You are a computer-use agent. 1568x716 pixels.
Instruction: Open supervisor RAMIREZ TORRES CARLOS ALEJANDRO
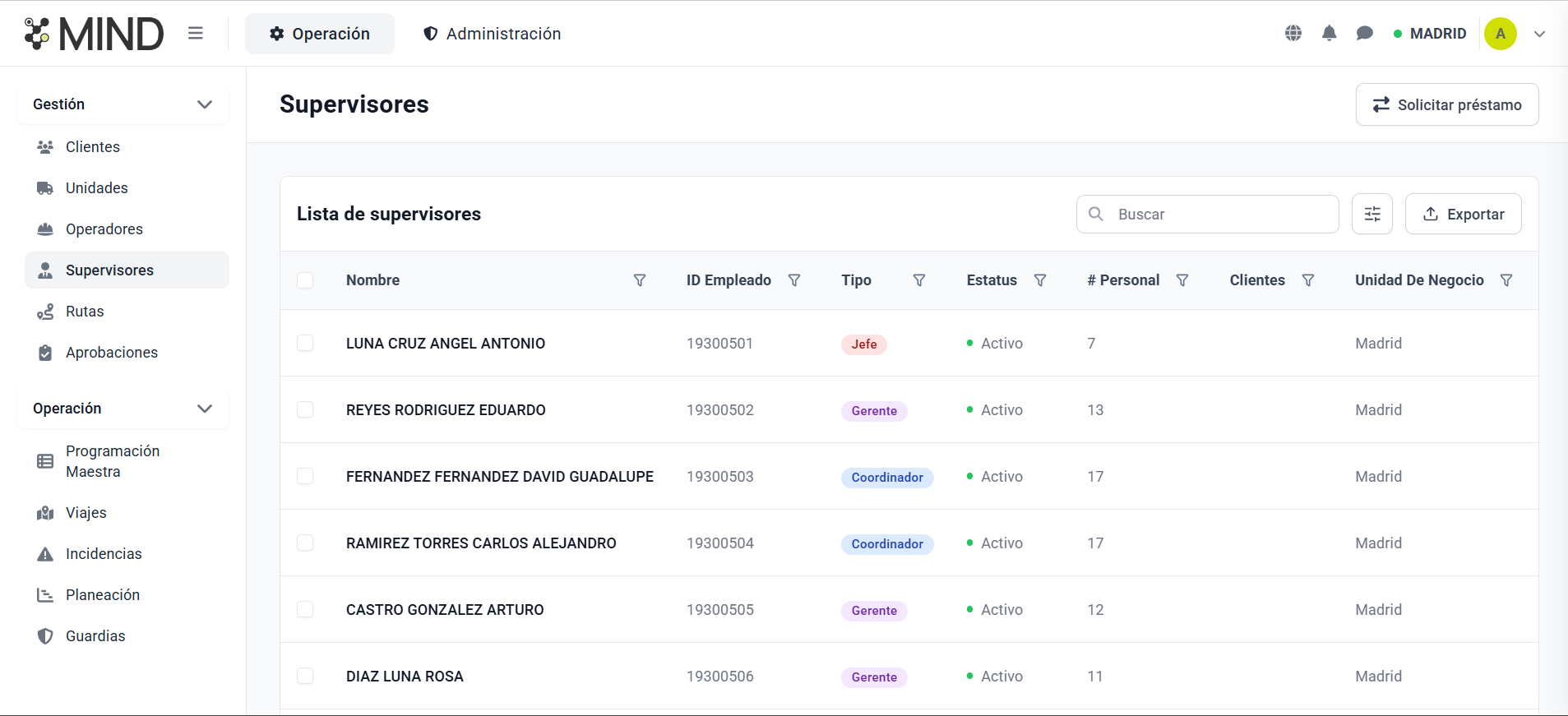481,543
